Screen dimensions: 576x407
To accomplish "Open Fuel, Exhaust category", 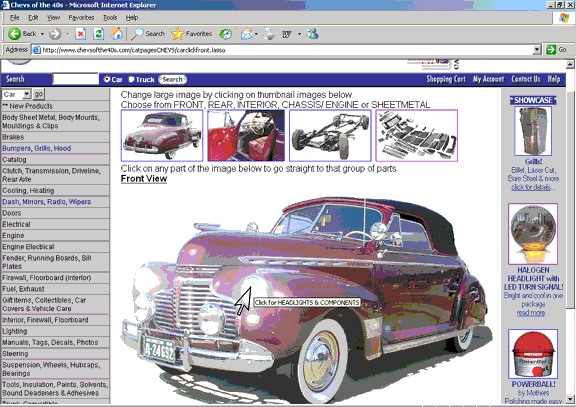I will [23, 289].
